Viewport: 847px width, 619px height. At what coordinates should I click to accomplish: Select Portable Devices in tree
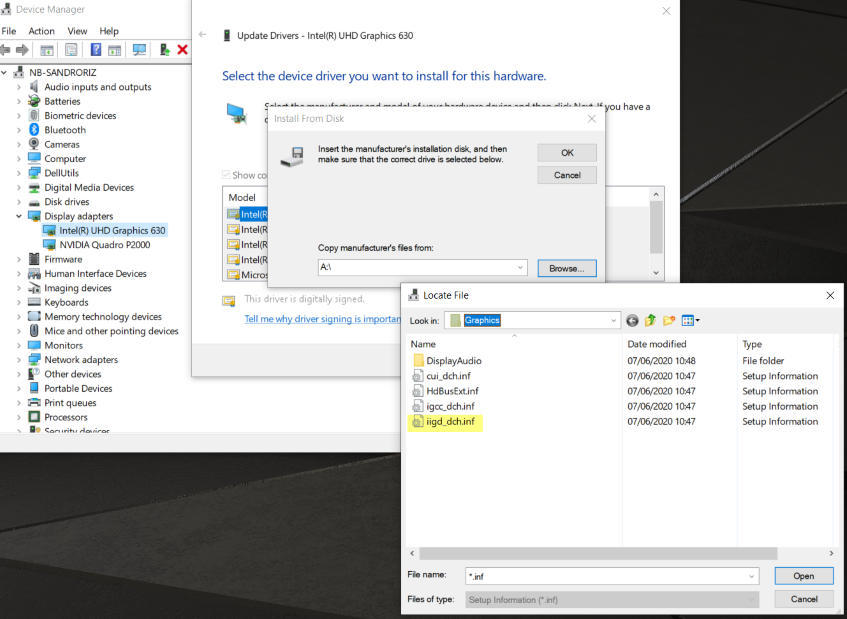click(x=78, y=388)
